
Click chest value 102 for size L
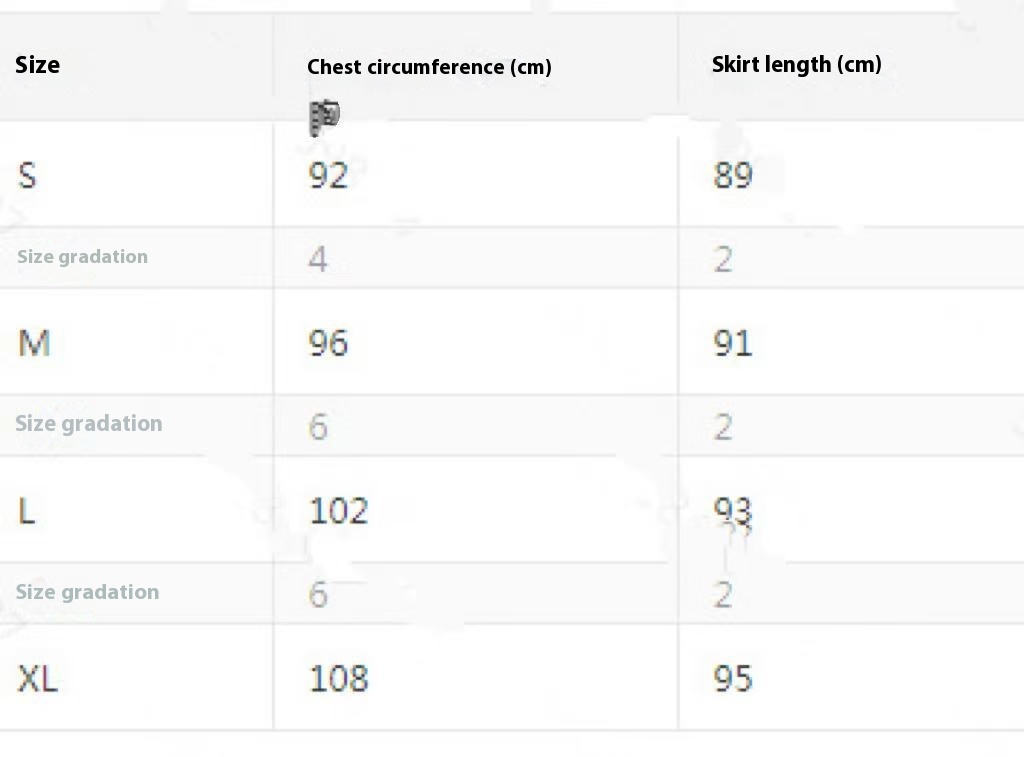[x=338, y=511]
